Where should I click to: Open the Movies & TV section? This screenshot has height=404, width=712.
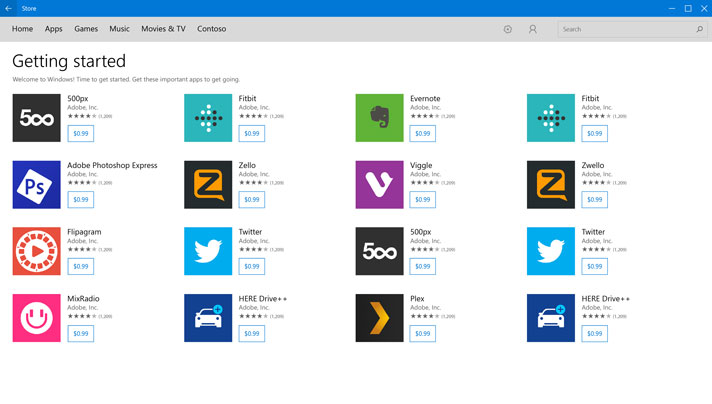(x=163, y=29)
